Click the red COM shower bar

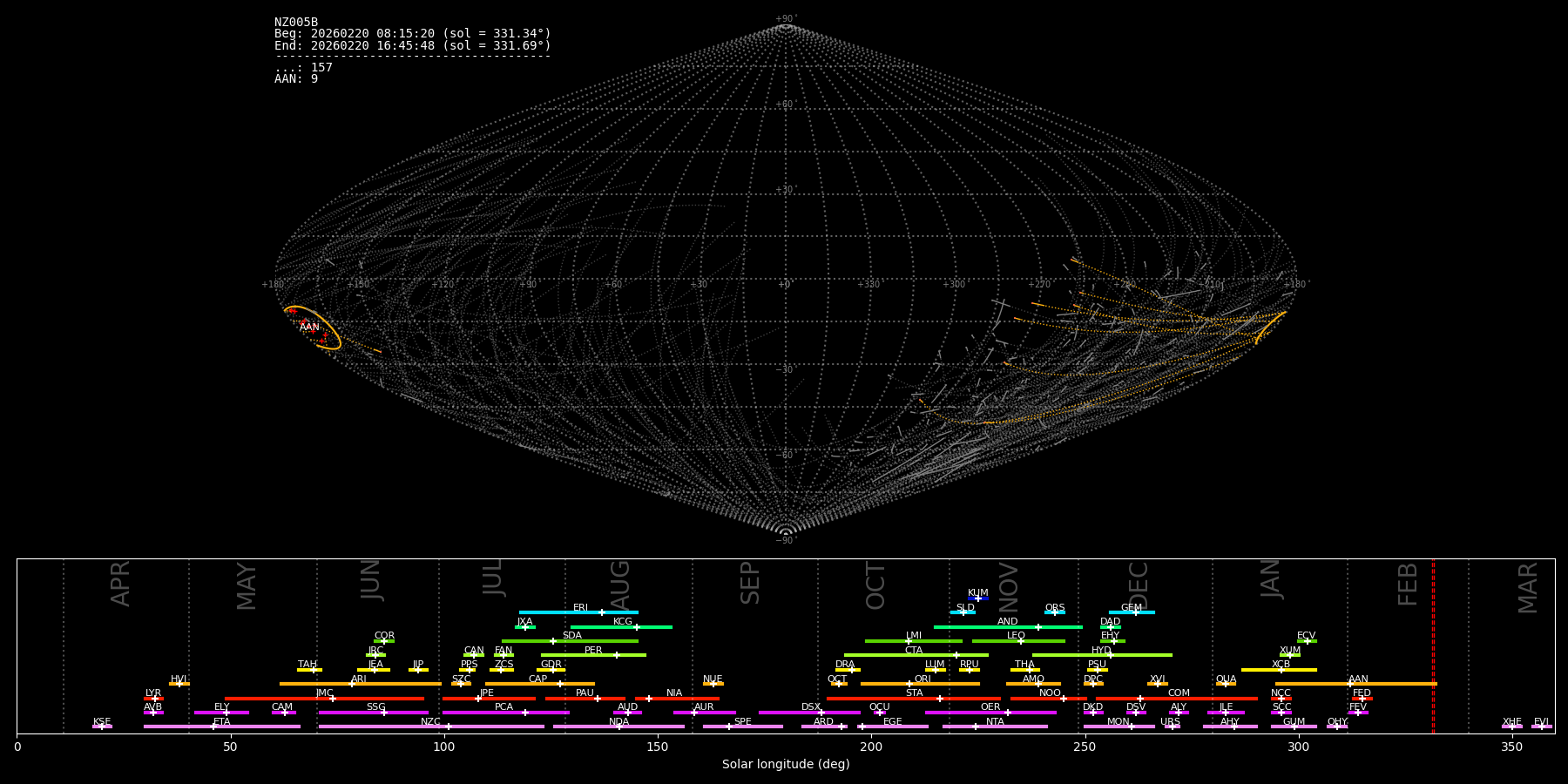pos(1178,698)
